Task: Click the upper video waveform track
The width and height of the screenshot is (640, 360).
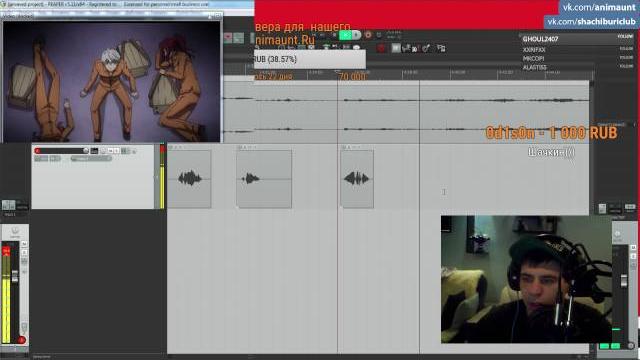Action: coord(406,99)
